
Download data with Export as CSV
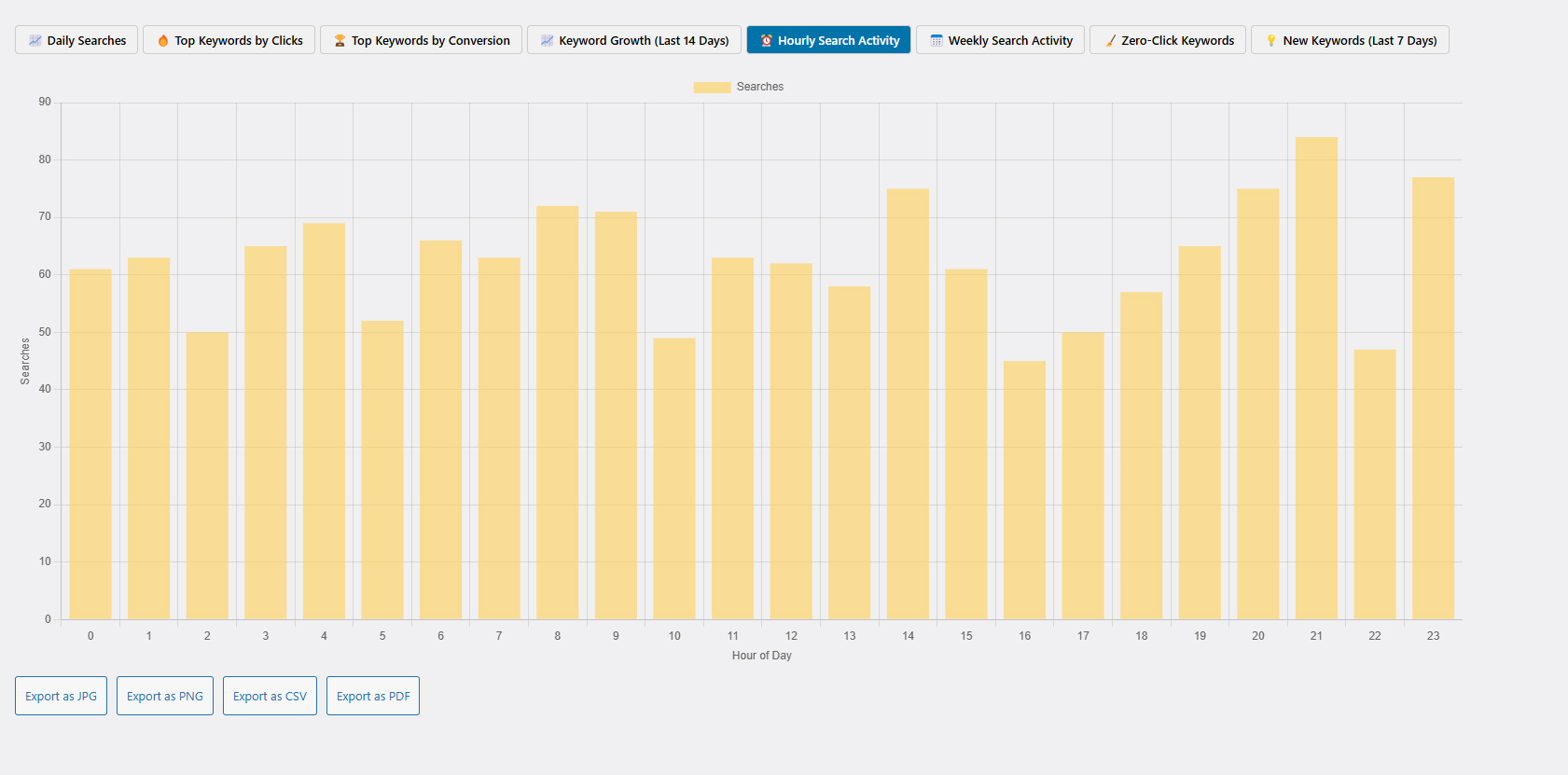pos(270,696)
